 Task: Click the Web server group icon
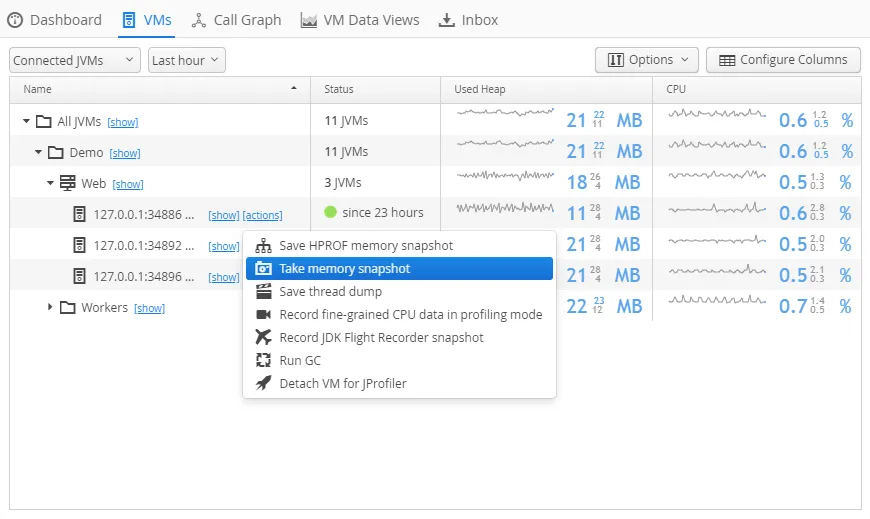click(x=68, y=183)
